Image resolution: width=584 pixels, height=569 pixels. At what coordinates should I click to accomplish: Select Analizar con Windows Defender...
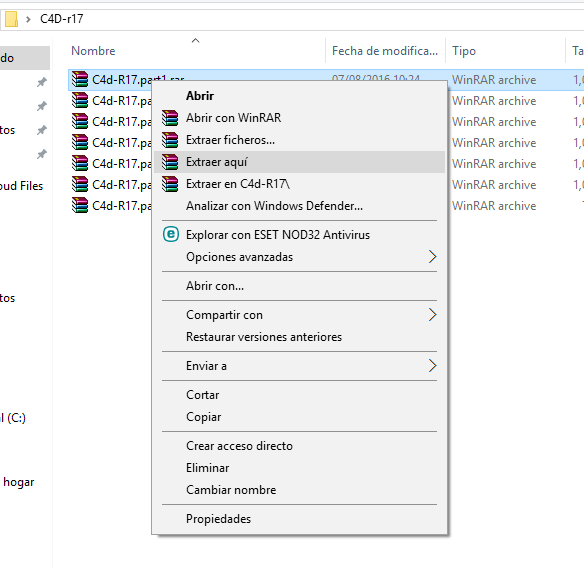click(x=299, y=206)
